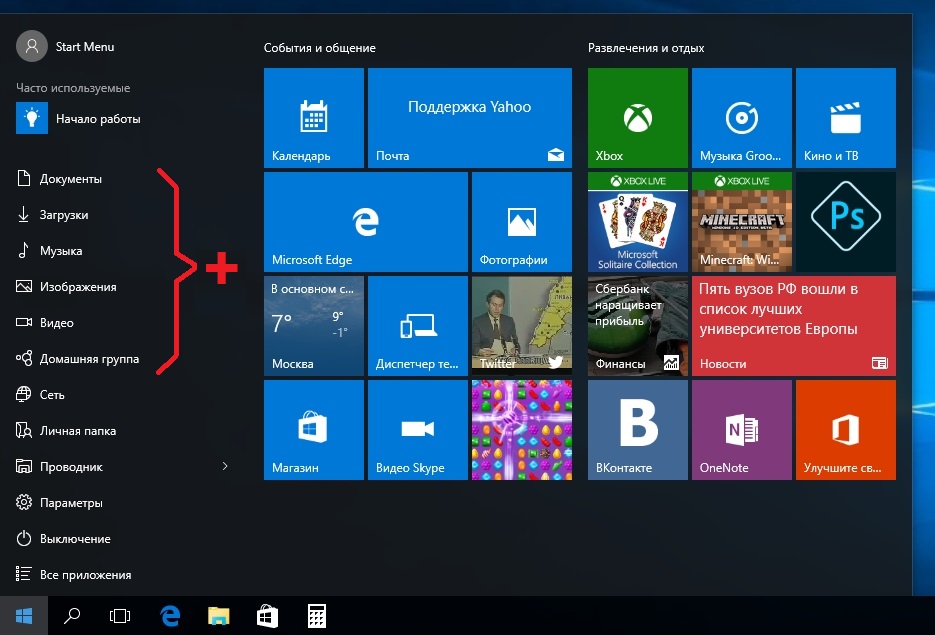Image resolution: width=935 pixels, height=635 pixels.
Task: Open the Candy Crush game tile
Action: 522,430
